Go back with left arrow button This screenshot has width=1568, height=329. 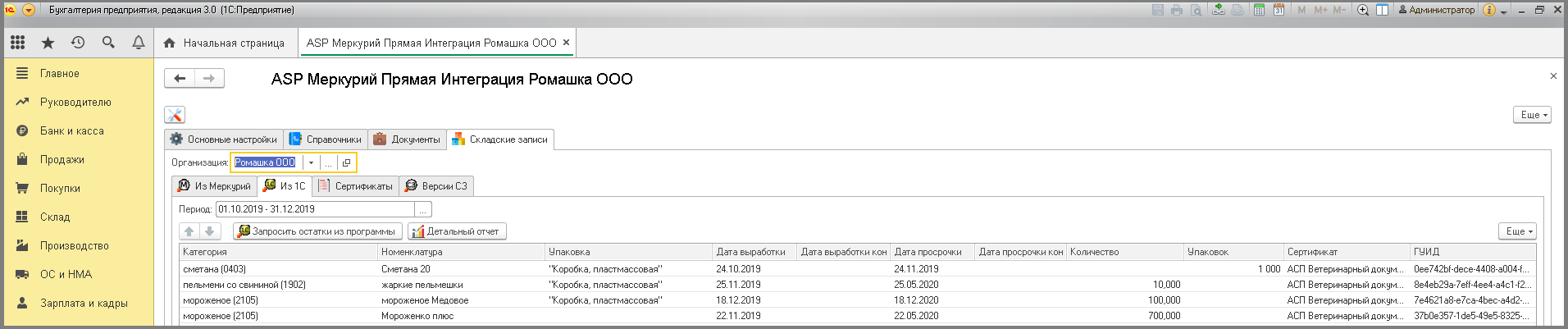coord(180,79)
